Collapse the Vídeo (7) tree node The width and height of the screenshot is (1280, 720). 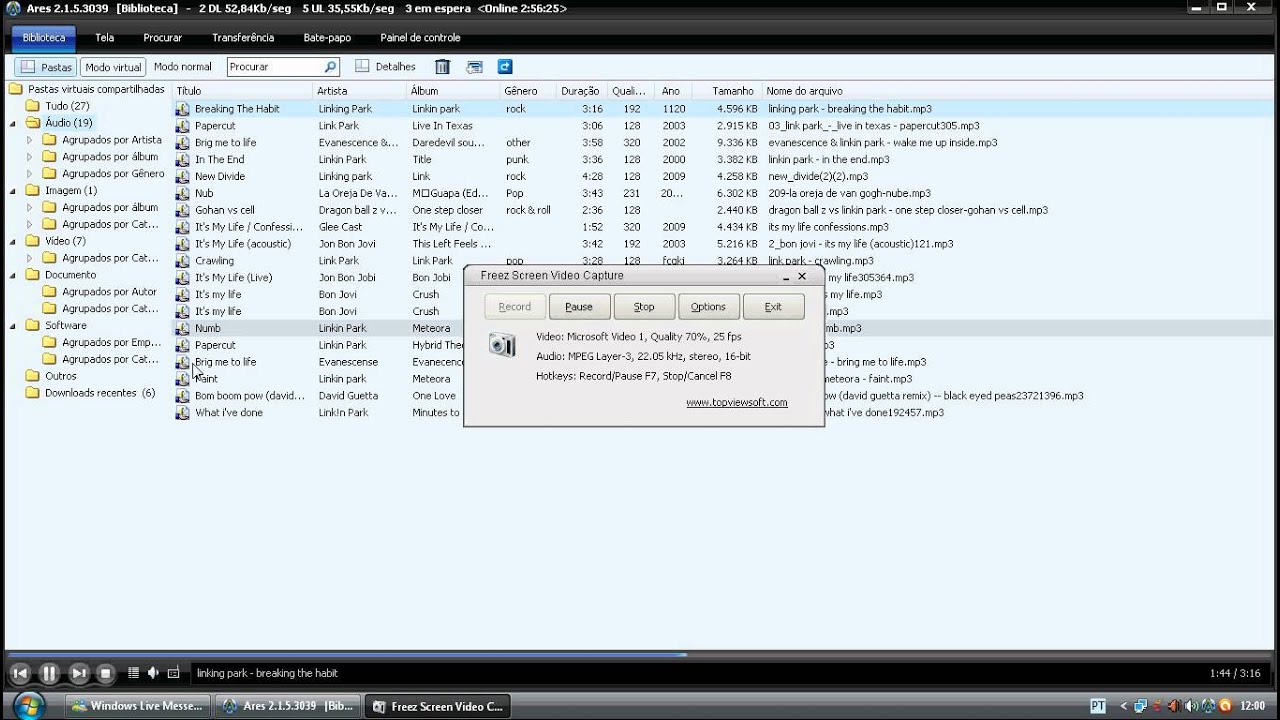pyautogui.click(x=13, y=241)
